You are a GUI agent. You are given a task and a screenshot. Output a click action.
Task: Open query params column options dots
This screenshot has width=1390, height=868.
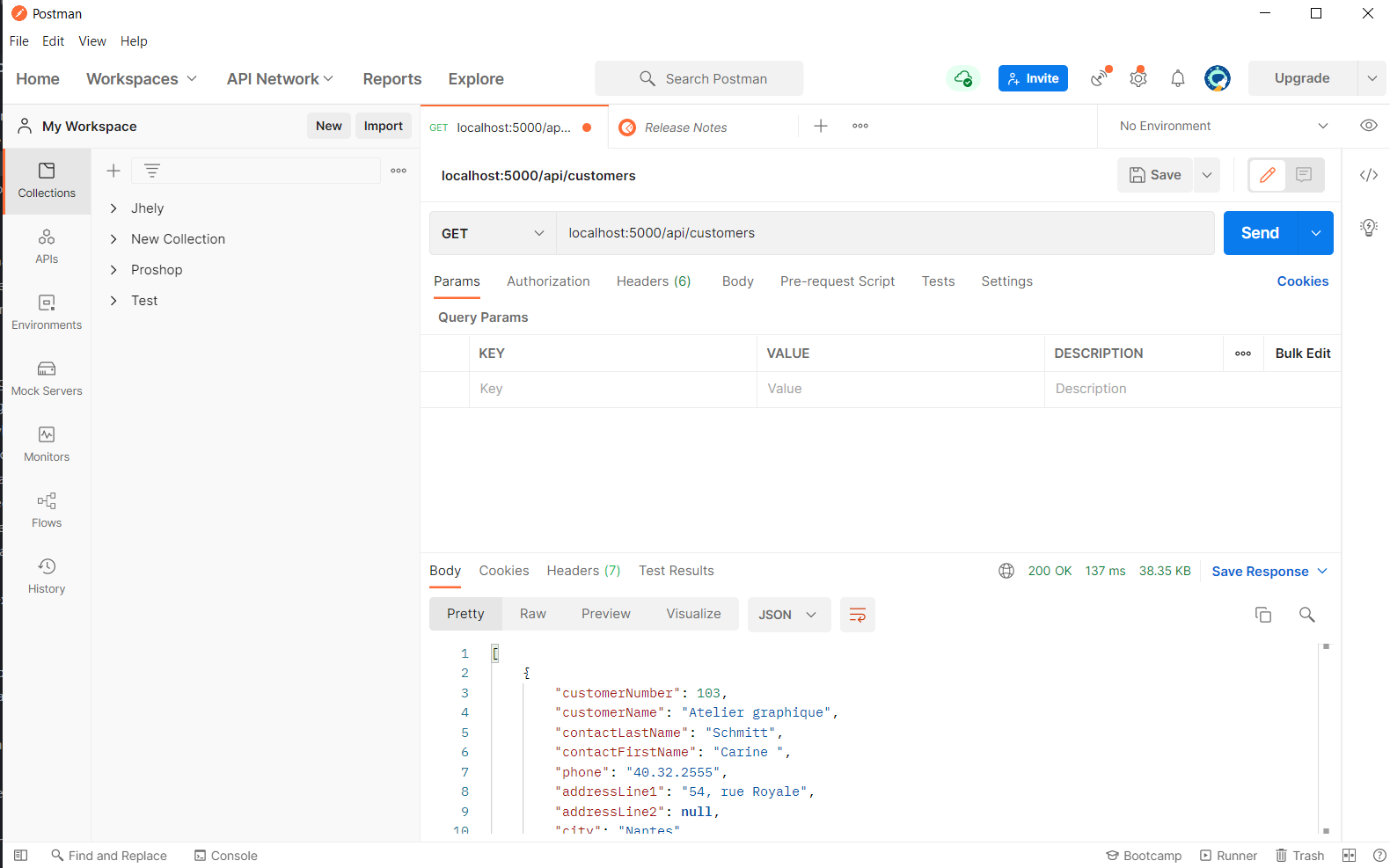point(1243,354)
